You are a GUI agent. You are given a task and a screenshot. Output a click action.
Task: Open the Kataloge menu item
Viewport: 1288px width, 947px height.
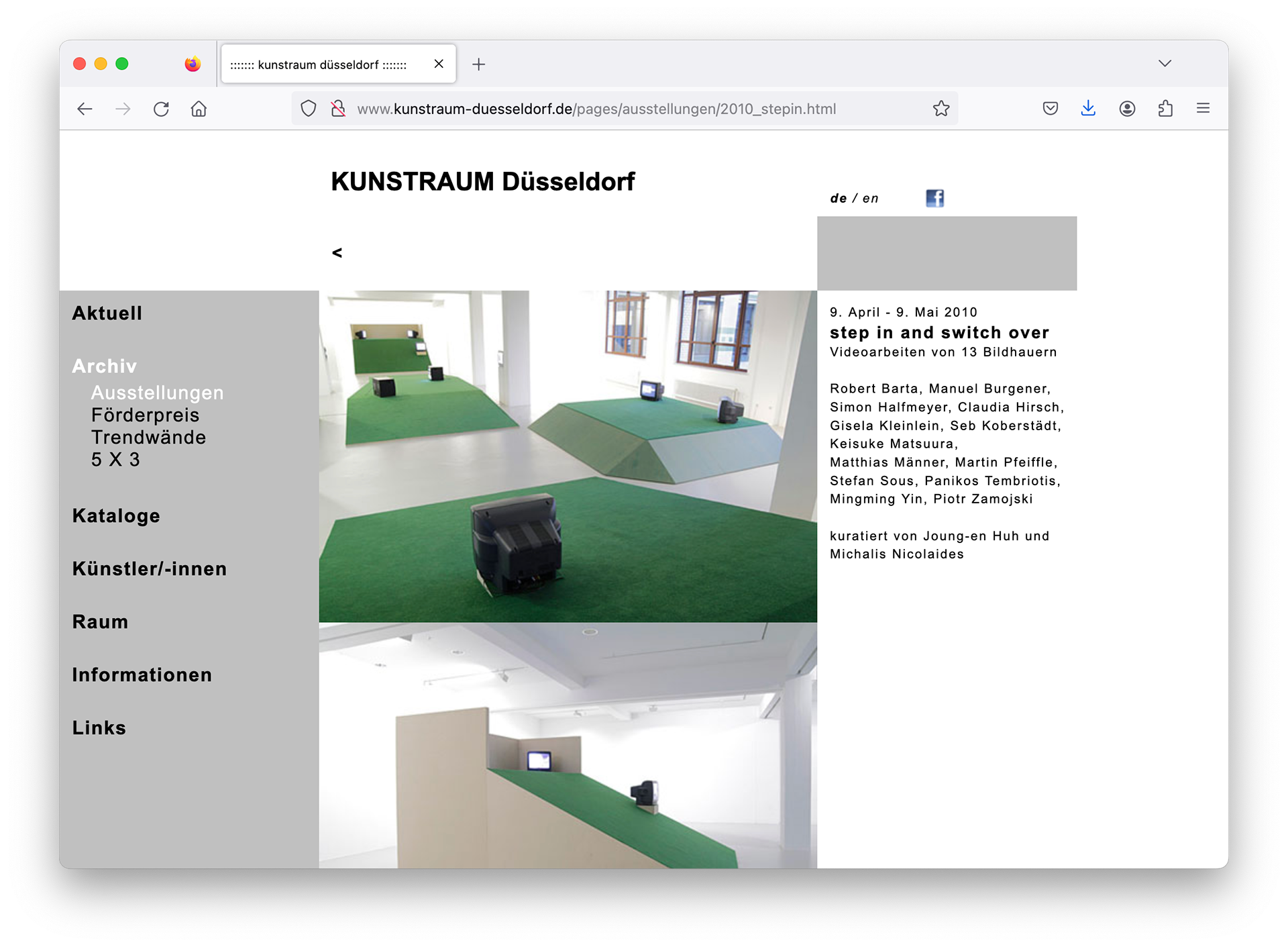pos(116,516)
